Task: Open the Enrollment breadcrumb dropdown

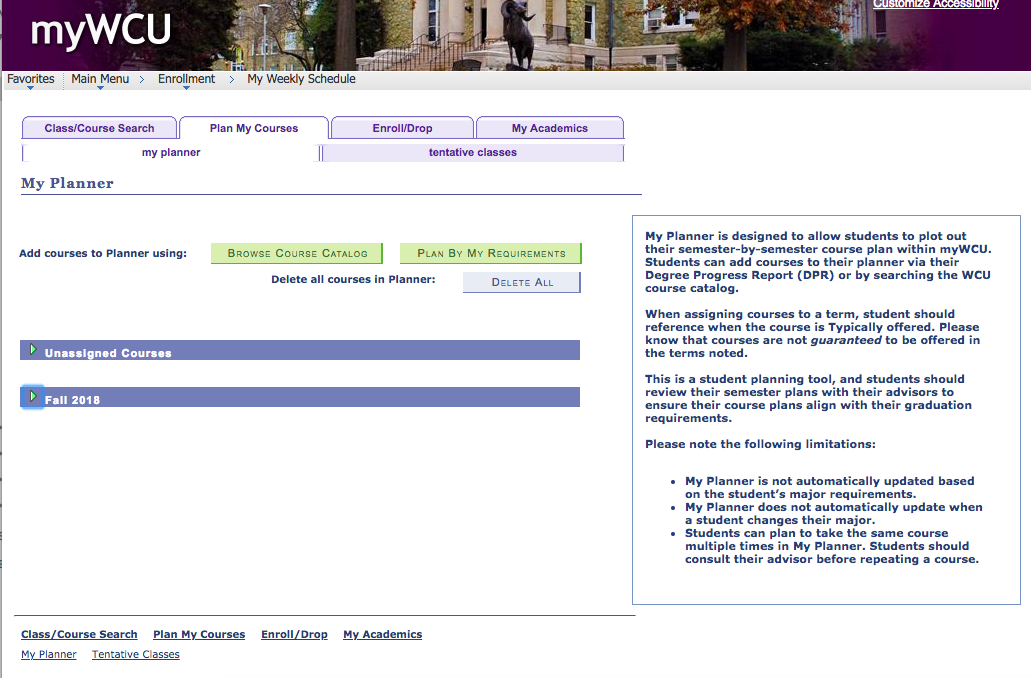Action: pos(186,79)
